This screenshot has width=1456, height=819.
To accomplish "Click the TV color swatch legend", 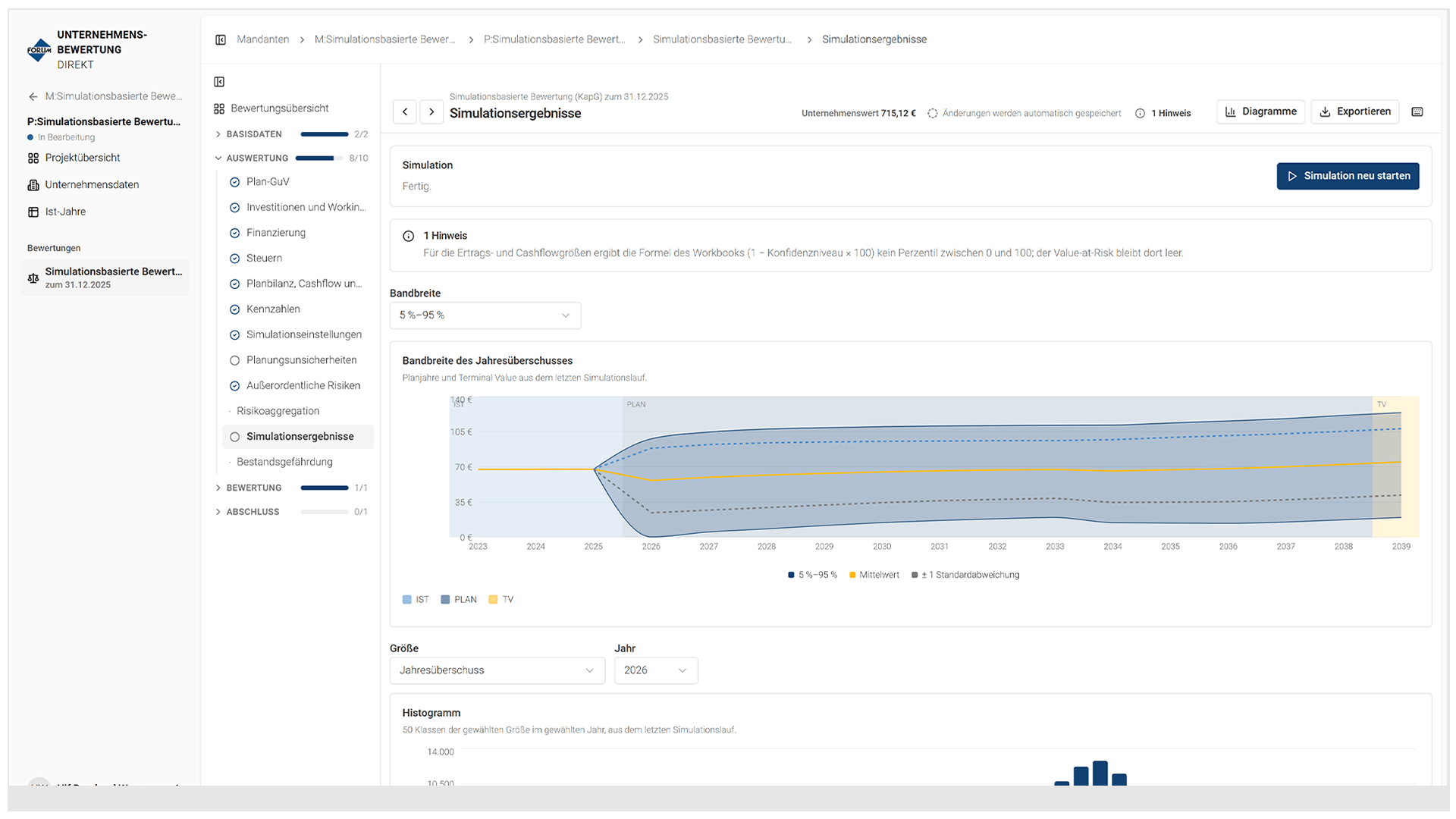I will (493, 600).
